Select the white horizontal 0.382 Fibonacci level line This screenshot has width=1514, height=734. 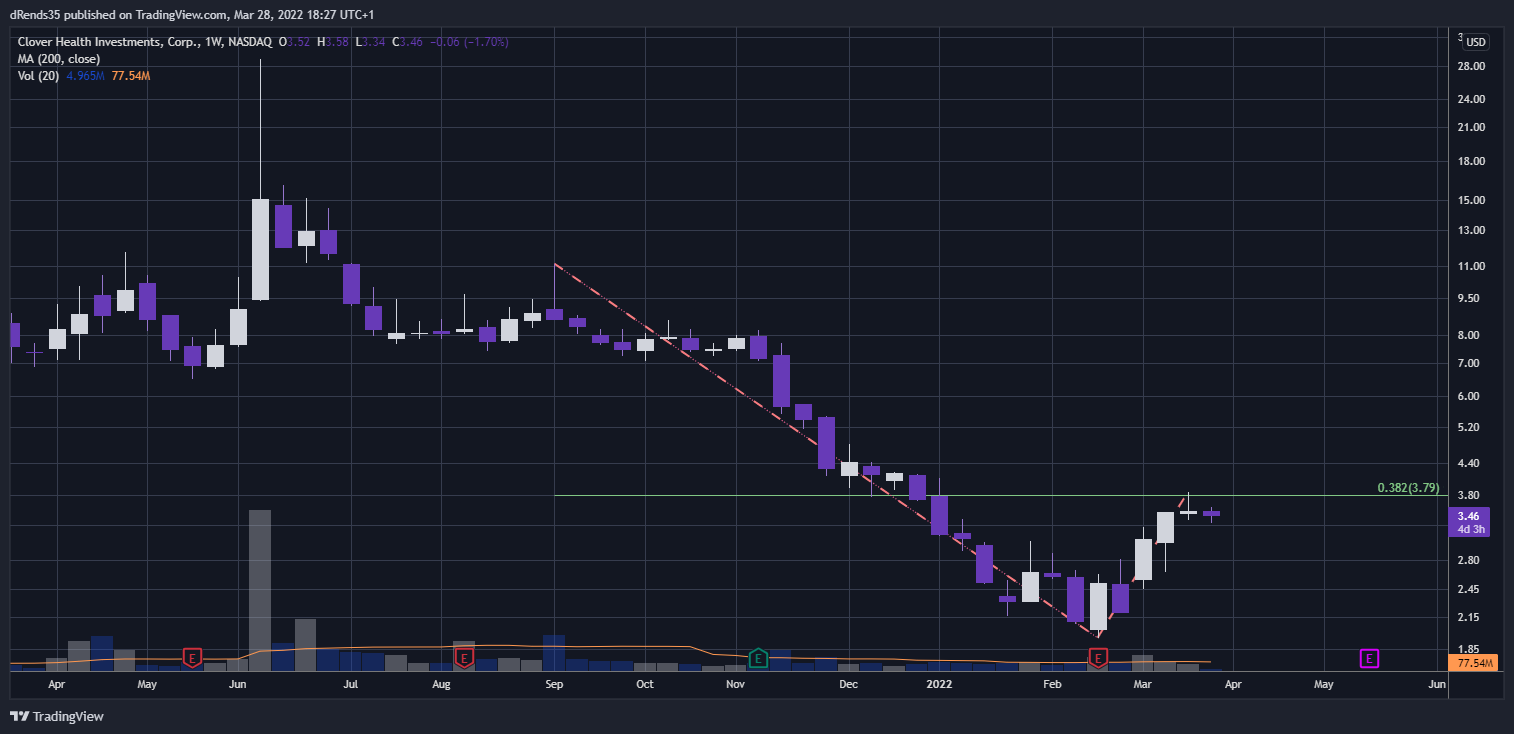coord(1002,495)
